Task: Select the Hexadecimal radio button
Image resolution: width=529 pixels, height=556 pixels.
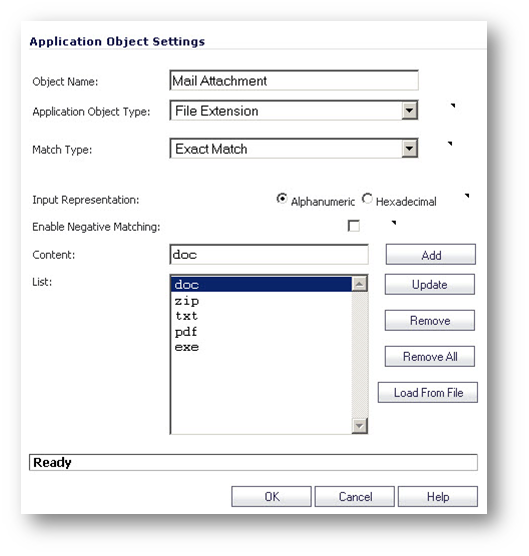Action: point(367,199)
